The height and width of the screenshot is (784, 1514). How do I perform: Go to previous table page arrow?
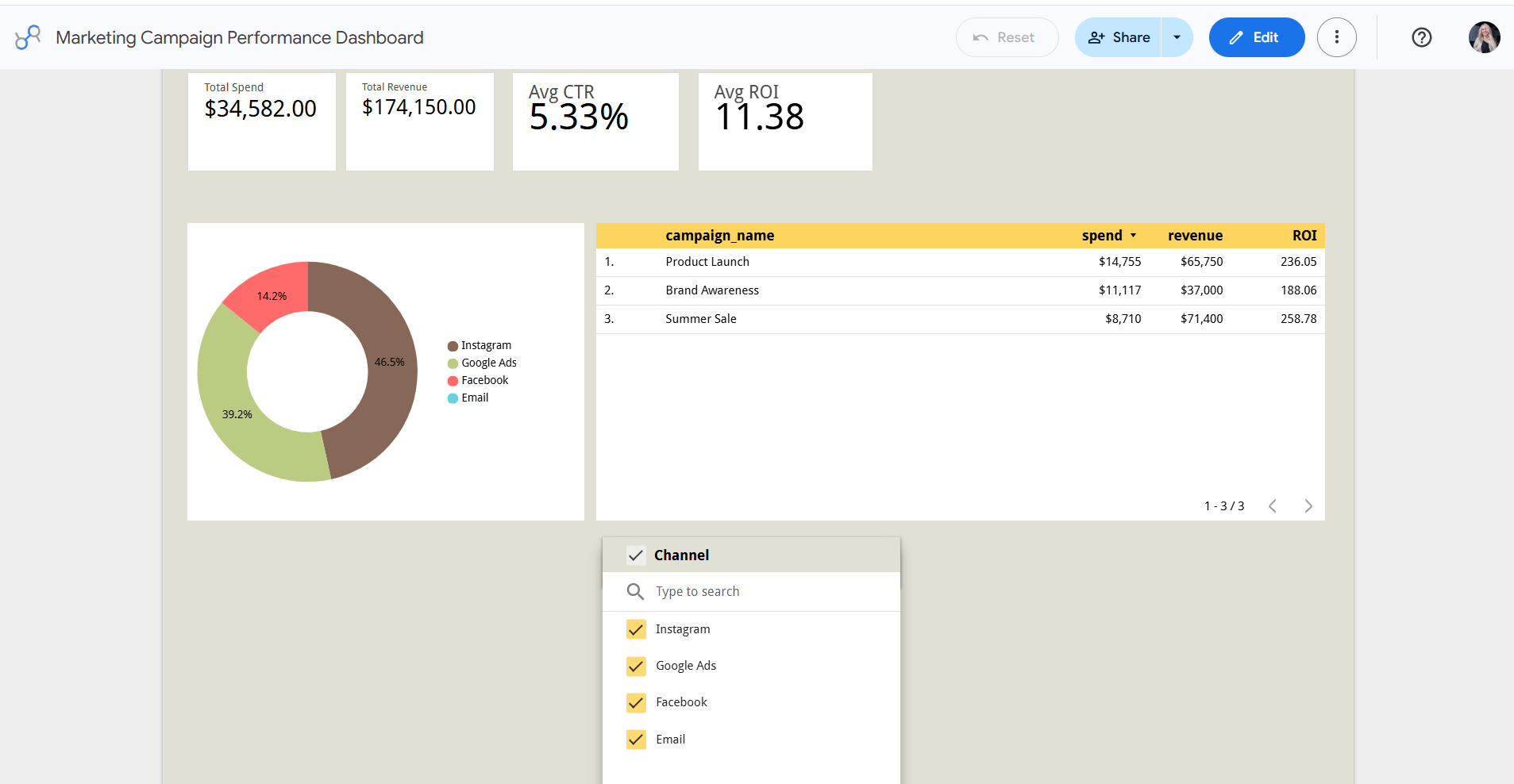pos(1273,506)
